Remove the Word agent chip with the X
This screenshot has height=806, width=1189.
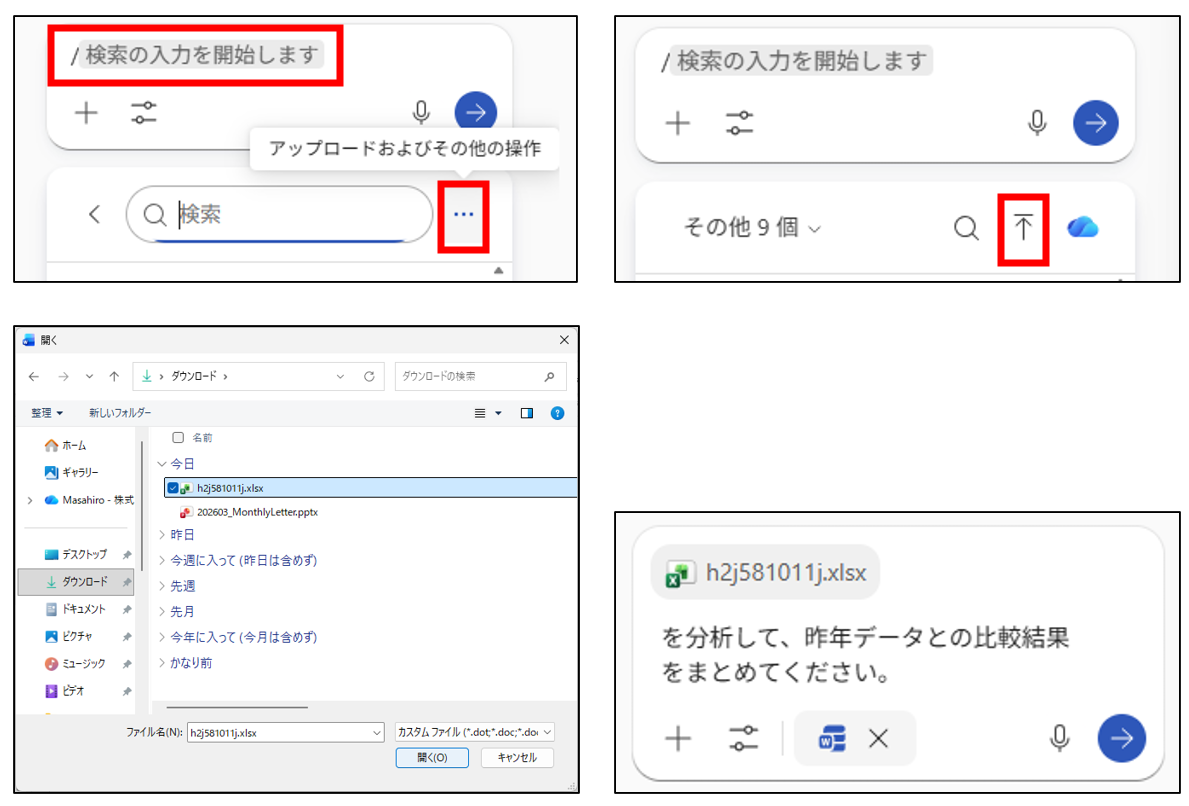pyautogui.click(x=878, y=739)
